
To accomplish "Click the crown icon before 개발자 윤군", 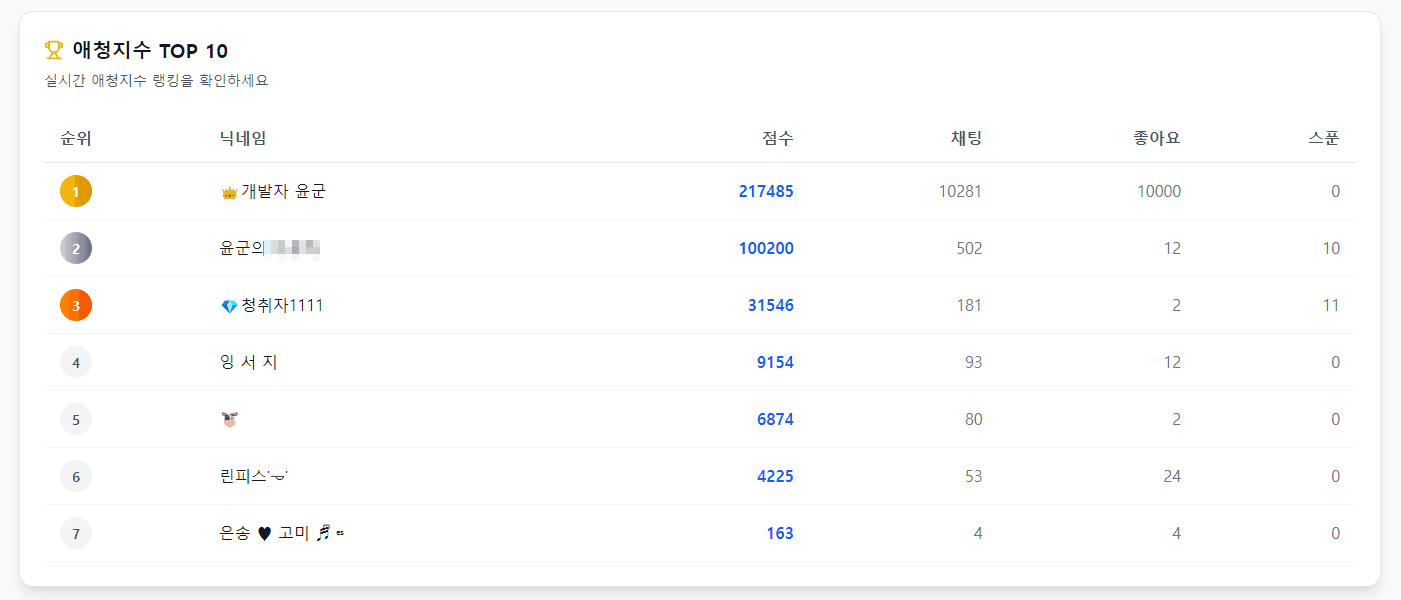I will [x=229, y=192].
